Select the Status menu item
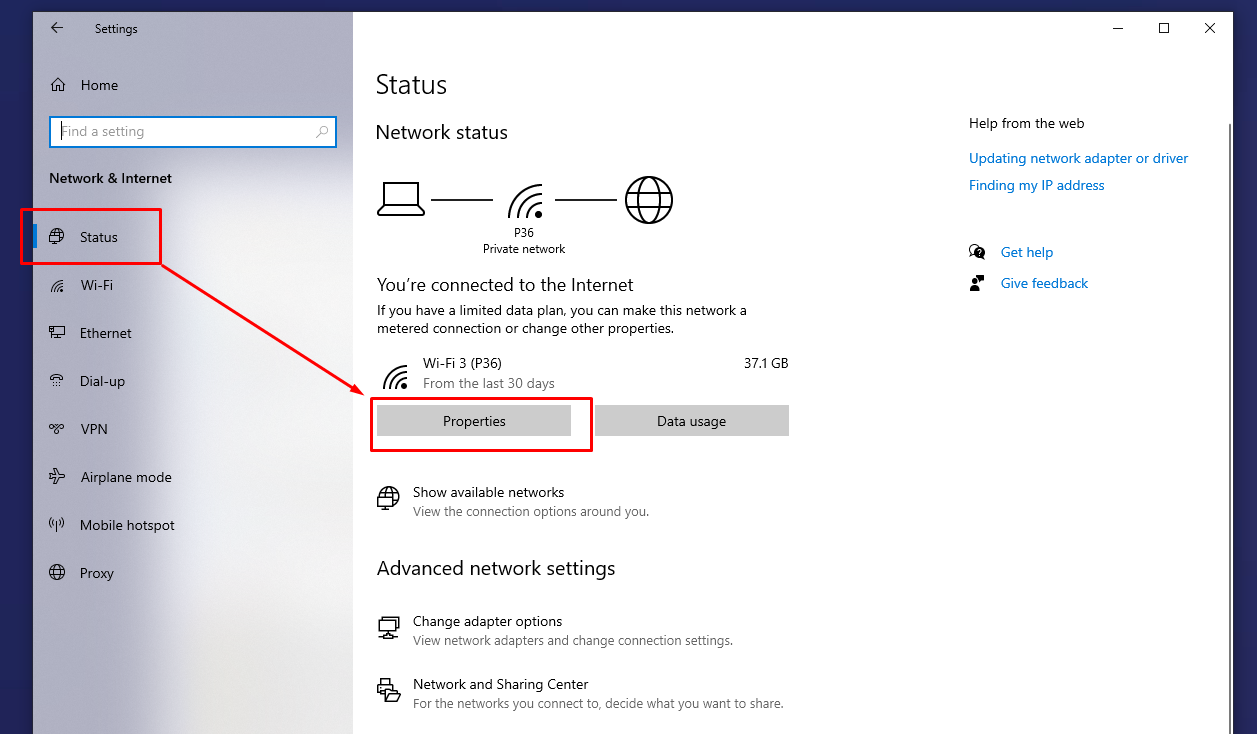This screenshot has height=734, width=1257. click(x=98, y=238)
